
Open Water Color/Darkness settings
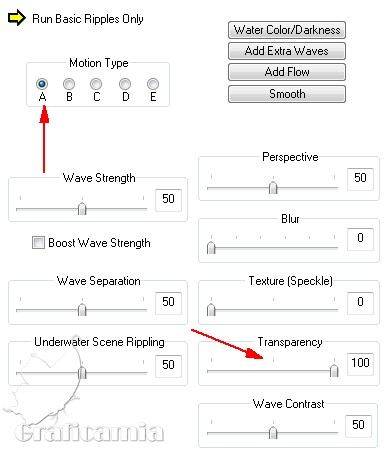287,30
